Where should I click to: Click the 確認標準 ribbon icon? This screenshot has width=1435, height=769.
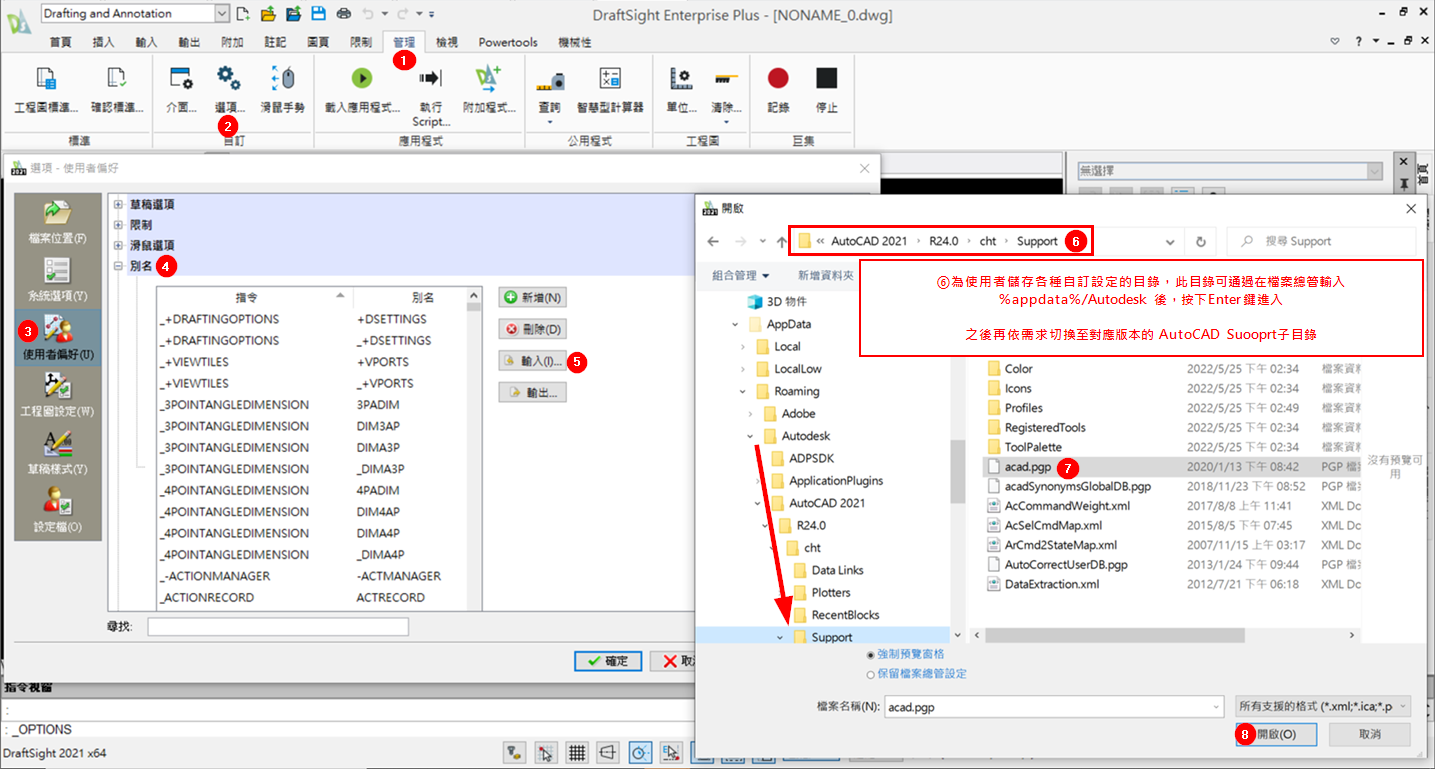[x=116, y=79]
